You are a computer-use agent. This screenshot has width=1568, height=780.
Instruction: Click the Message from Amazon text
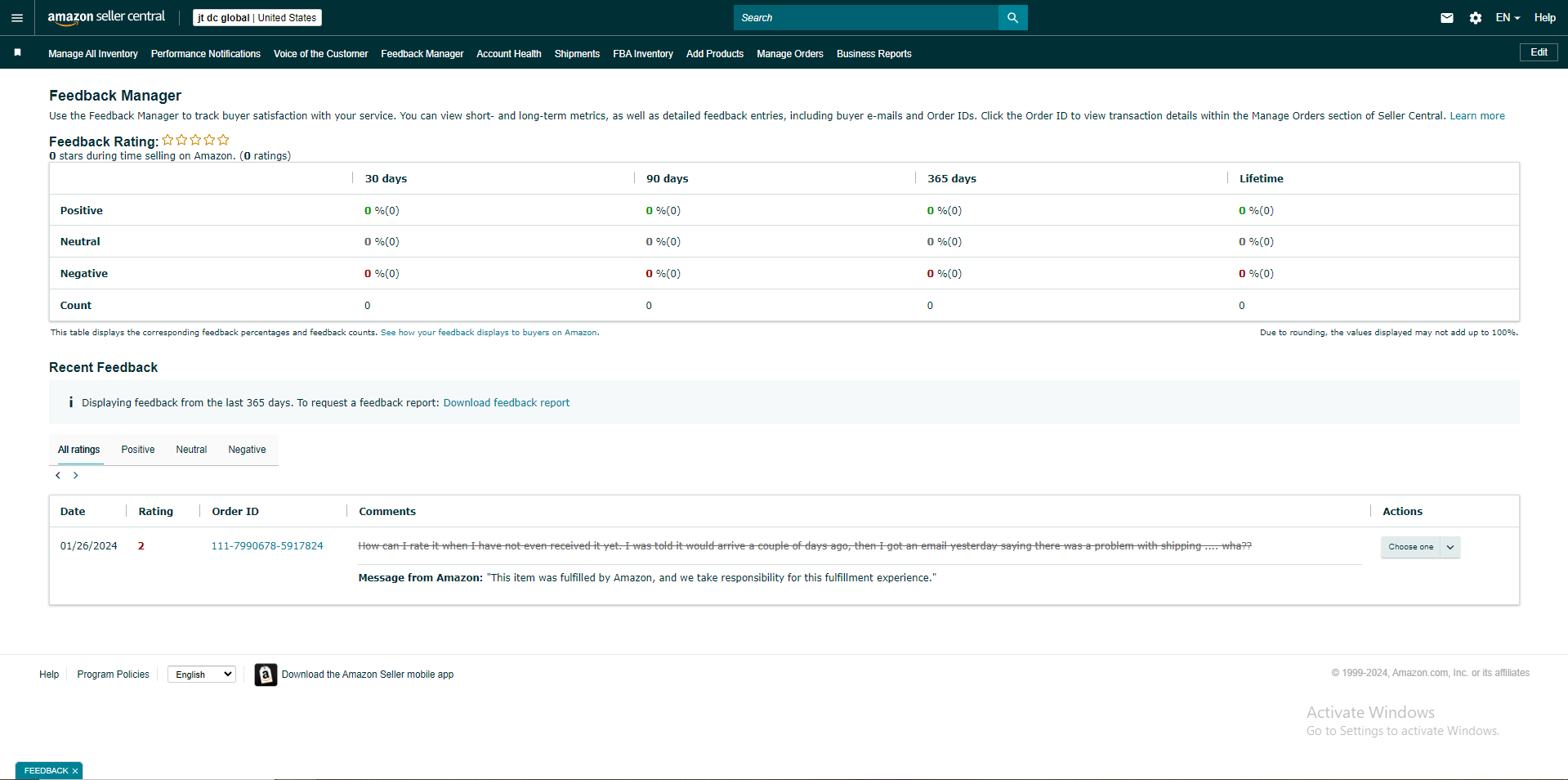click(647, 578)
